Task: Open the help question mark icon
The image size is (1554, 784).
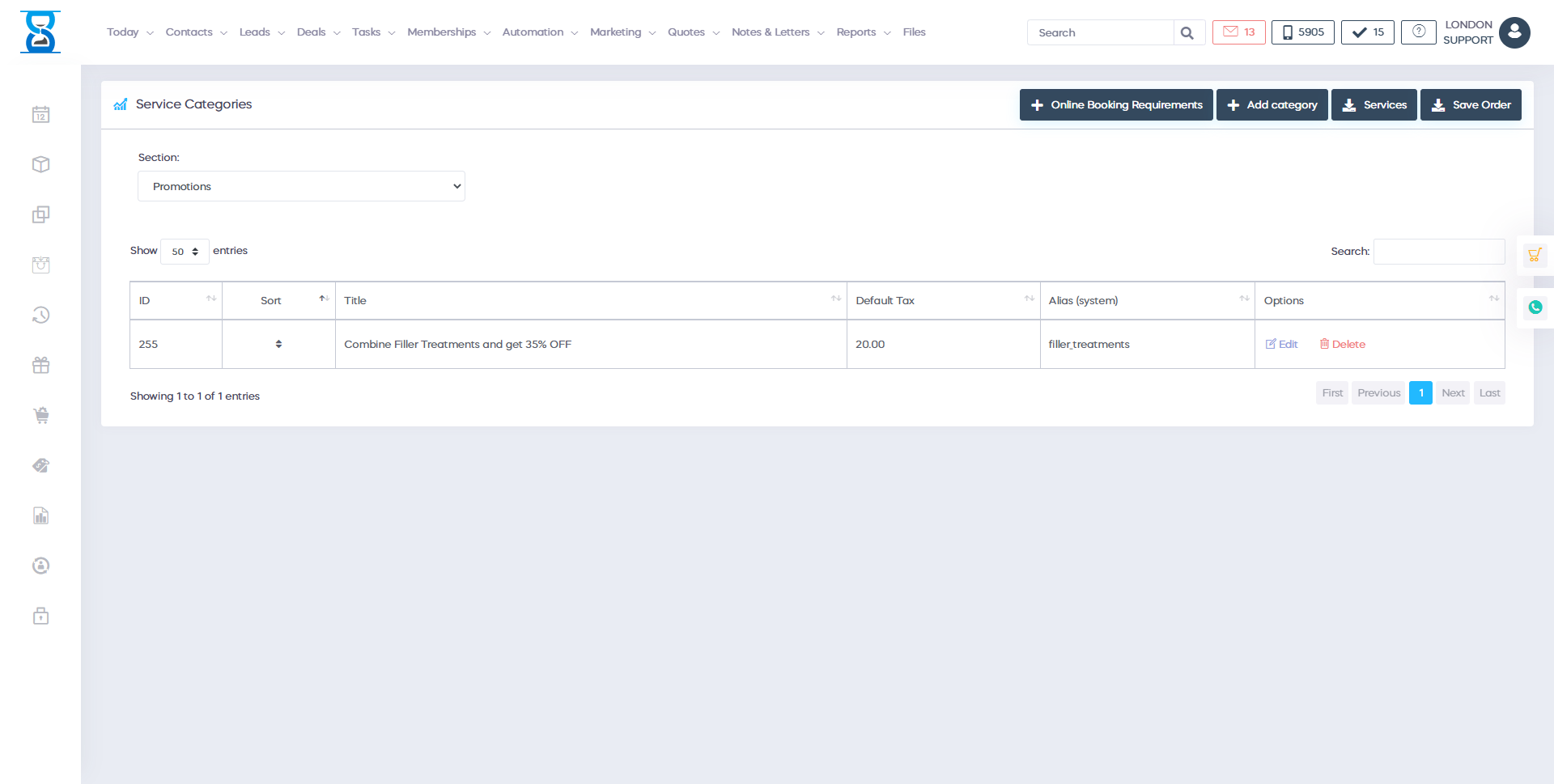Action: 1418,32
